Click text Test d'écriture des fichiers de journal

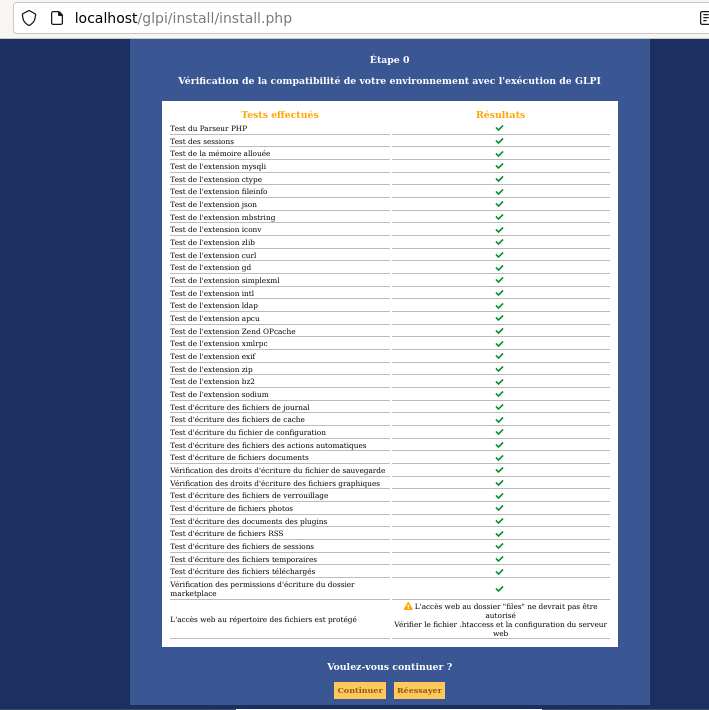[240, 407]
